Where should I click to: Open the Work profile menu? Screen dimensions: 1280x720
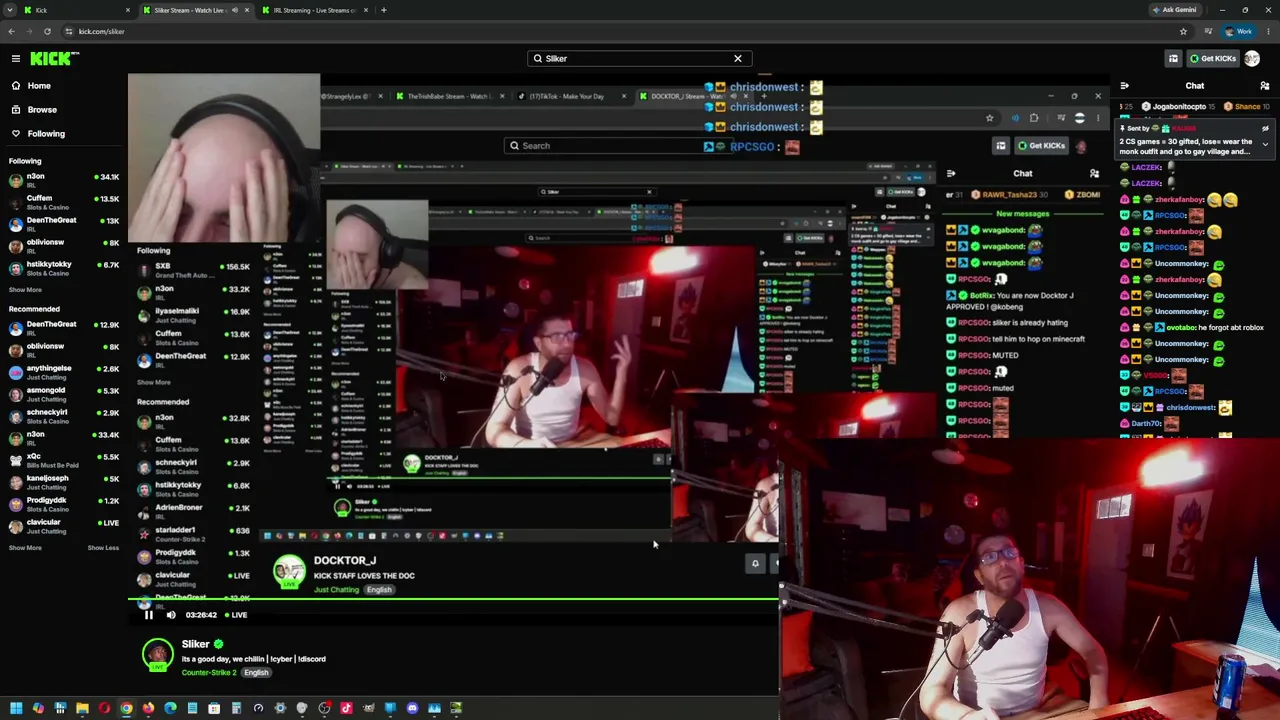click(x=1239, y=31)
